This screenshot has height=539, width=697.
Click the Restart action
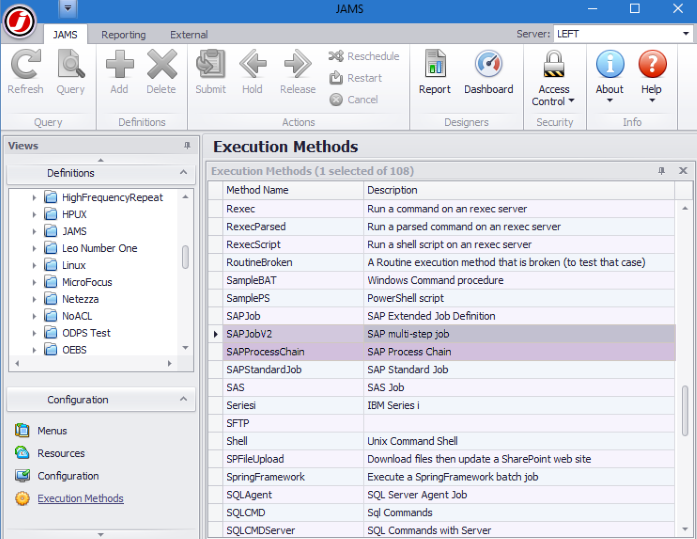click(356, 78)
